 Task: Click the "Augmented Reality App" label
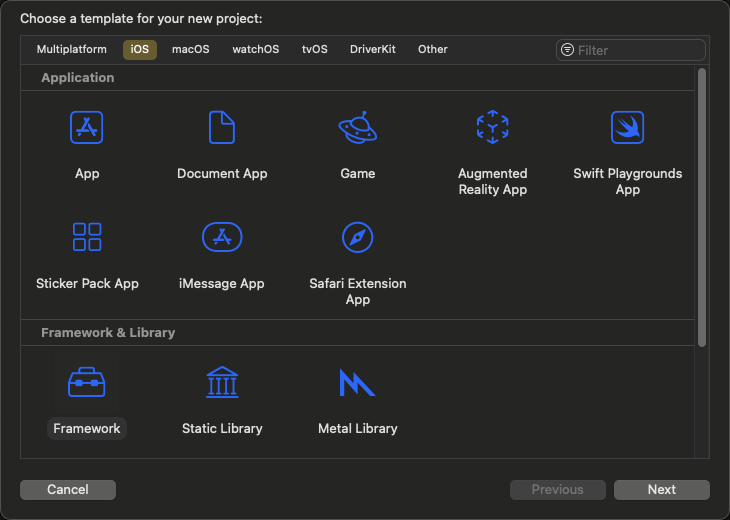point(493,182)
